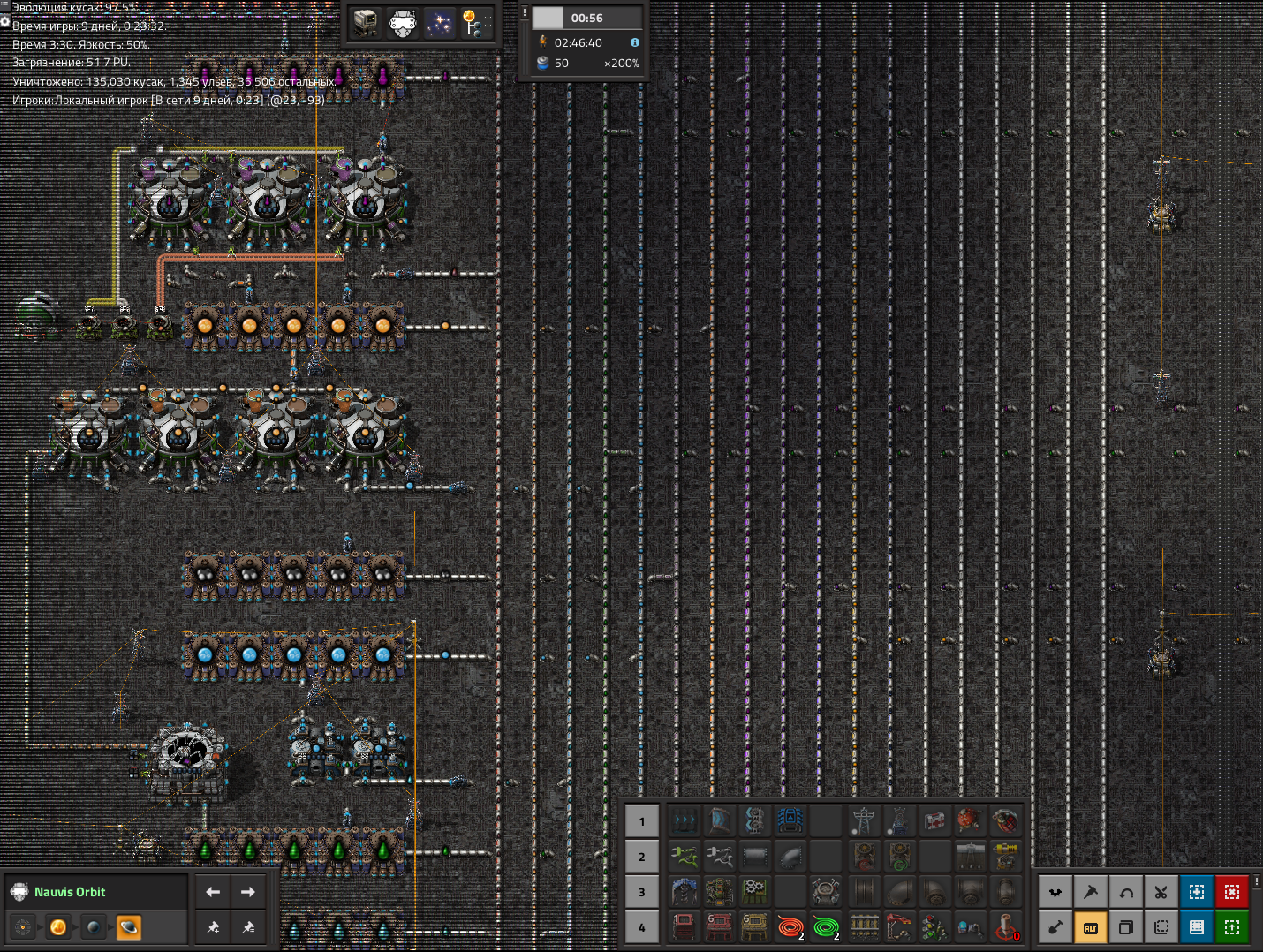
Task: Select the star system overview breadcrumb icon
Action: (x=23, y=927)
